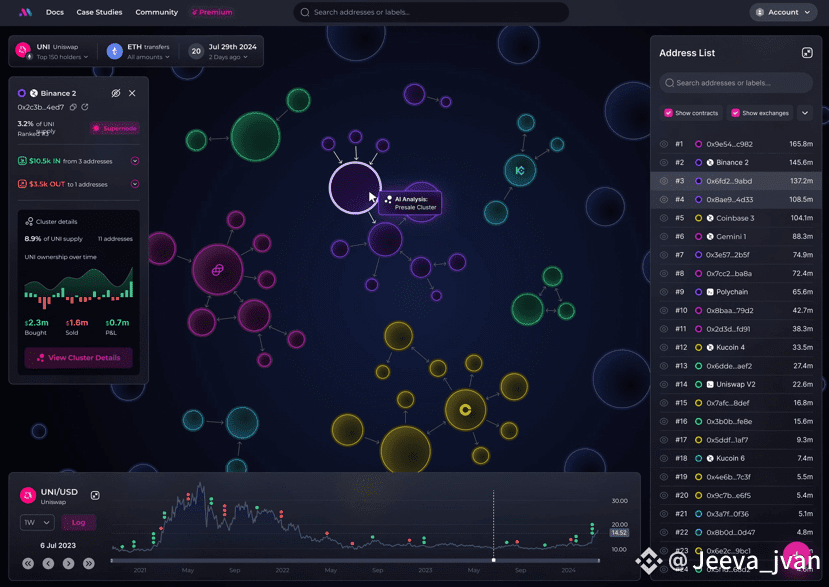Focus Address List search field
Viewport: 829px width, 587px height.
point(735,83)
